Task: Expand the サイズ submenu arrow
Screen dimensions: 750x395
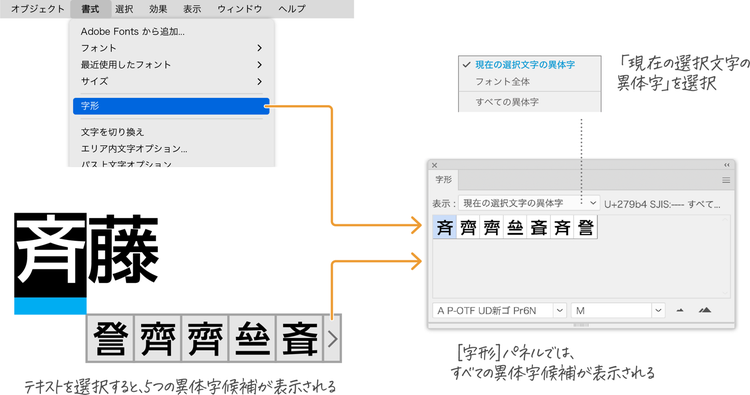Action: (x=259, y=81)
